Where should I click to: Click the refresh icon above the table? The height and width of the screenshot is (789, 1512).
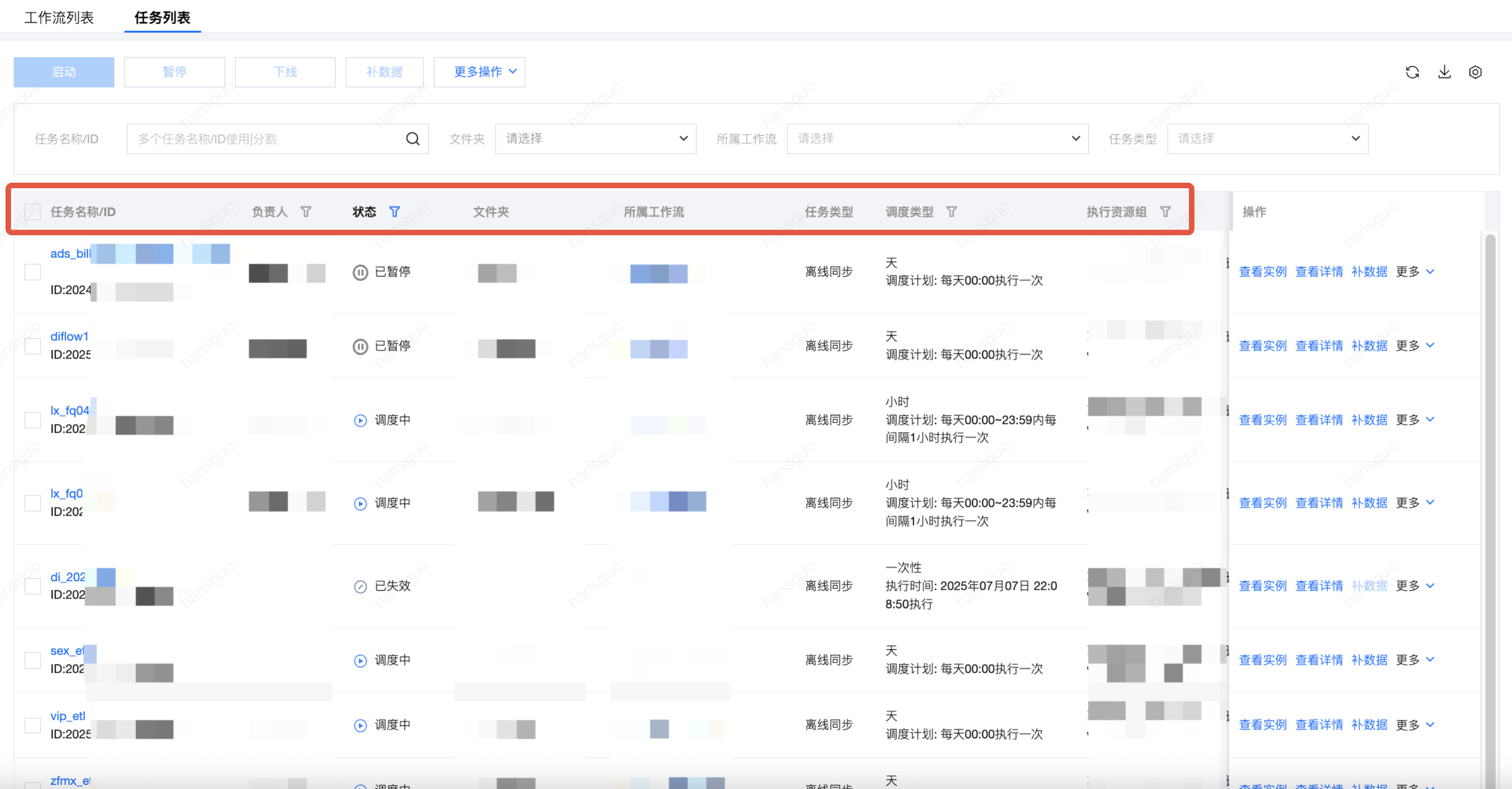1412,72
